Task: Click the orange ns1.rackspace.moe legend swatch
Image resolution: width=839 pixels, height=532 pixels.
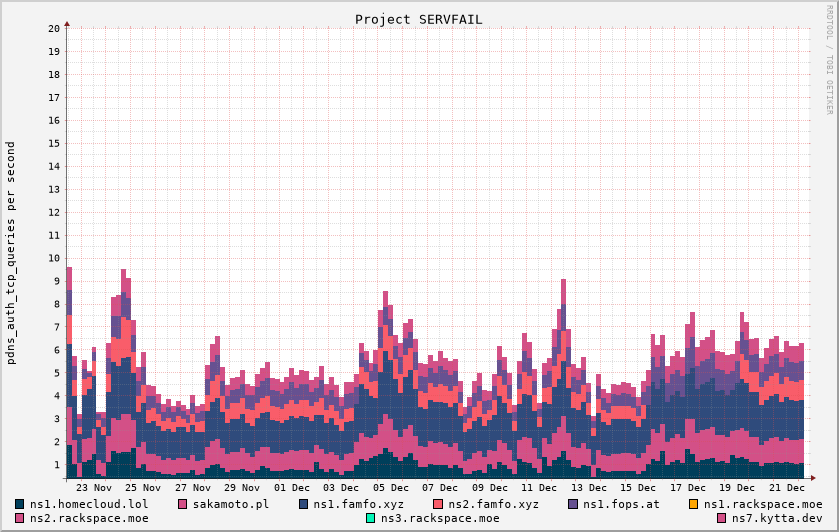Action: [694, 504]
